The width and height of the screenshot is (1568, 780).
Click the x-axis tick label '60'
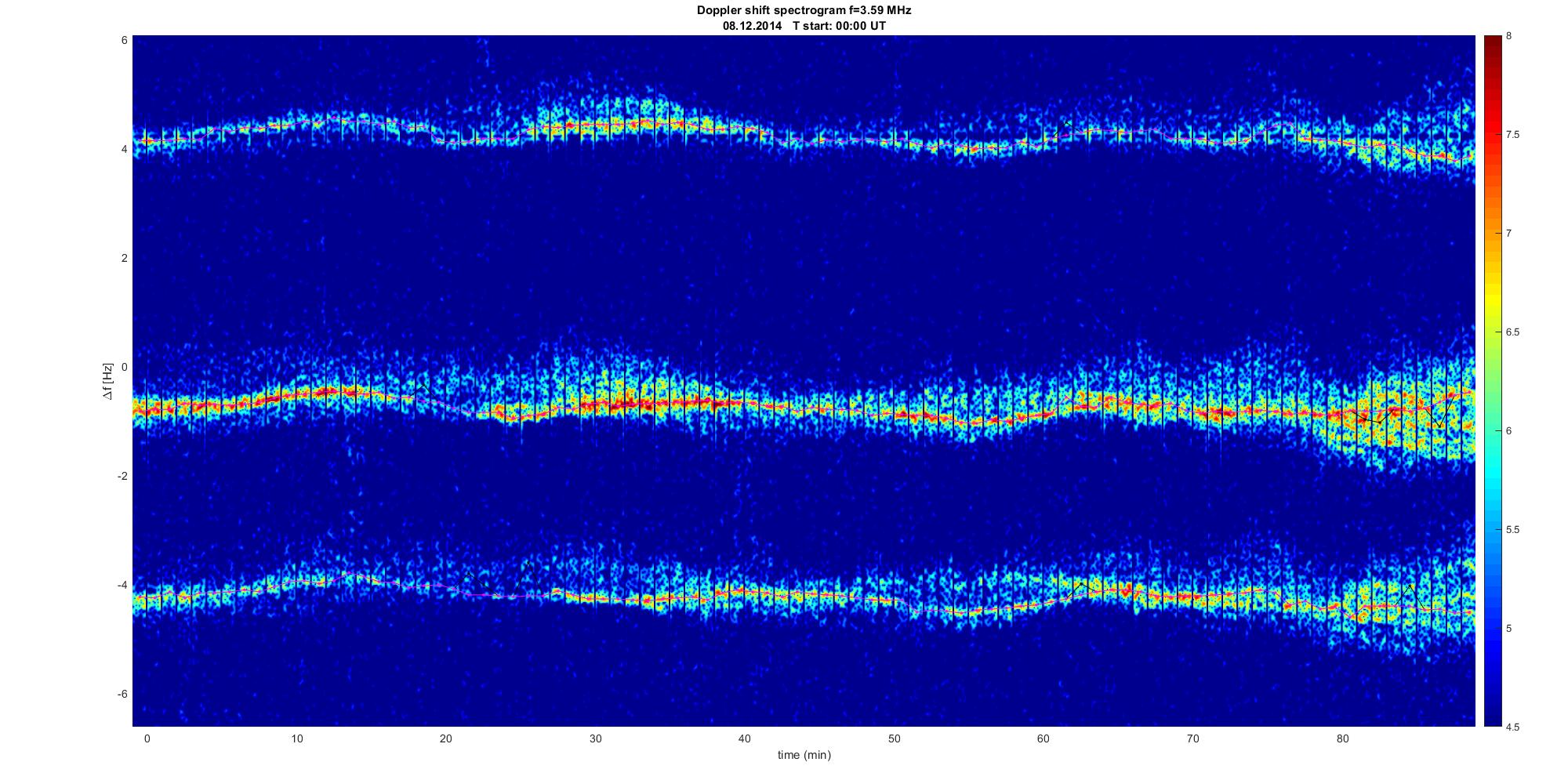[1043, 738]
